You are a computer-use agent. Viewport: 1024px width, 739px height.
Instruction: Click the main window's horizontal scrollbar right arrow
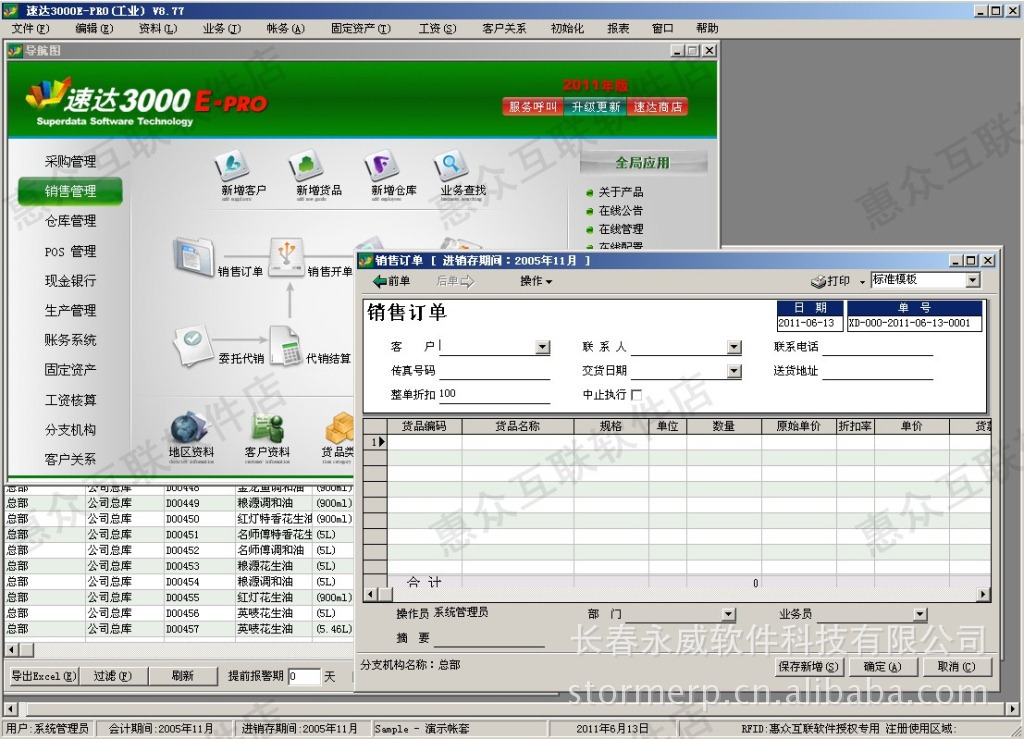click(1012, 708)
